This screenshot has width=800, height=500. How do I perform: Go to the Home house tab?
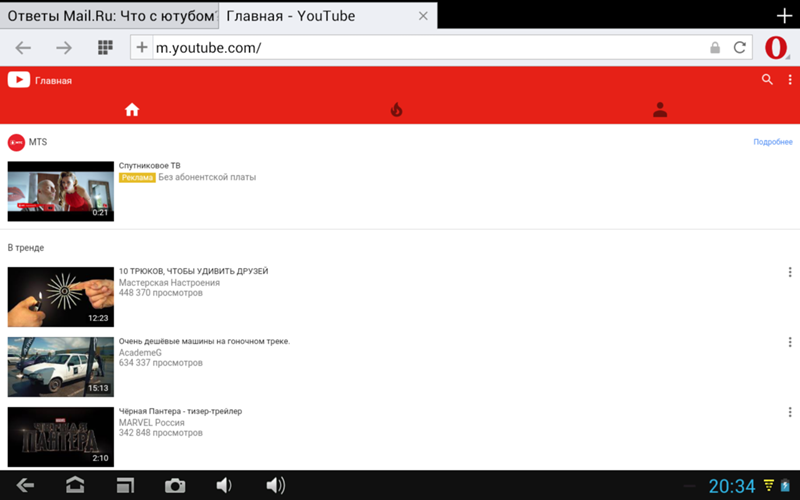132,110
